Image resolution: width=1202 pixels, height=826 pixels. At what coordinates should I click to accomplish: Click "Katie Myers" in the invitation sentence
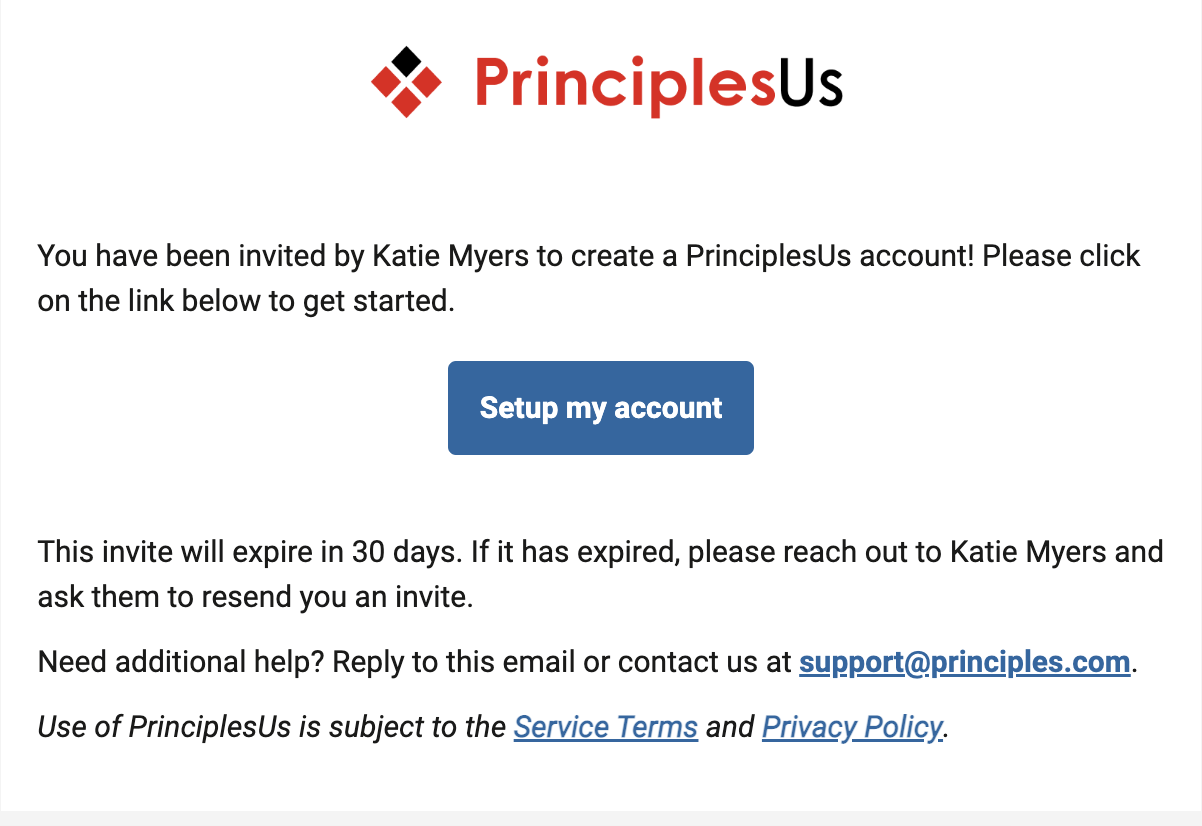(x=452, y=256)
